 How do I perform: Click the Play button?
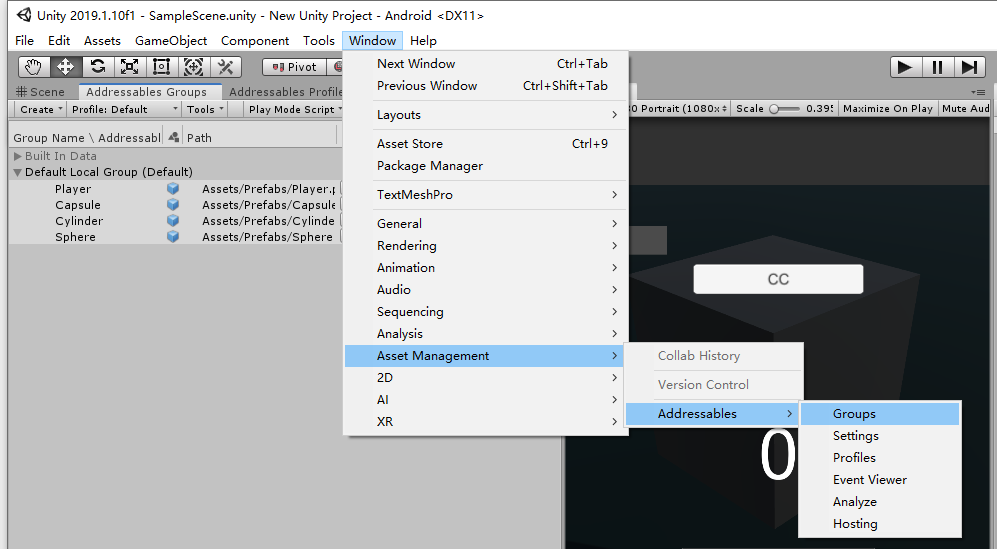coord(905,67)
